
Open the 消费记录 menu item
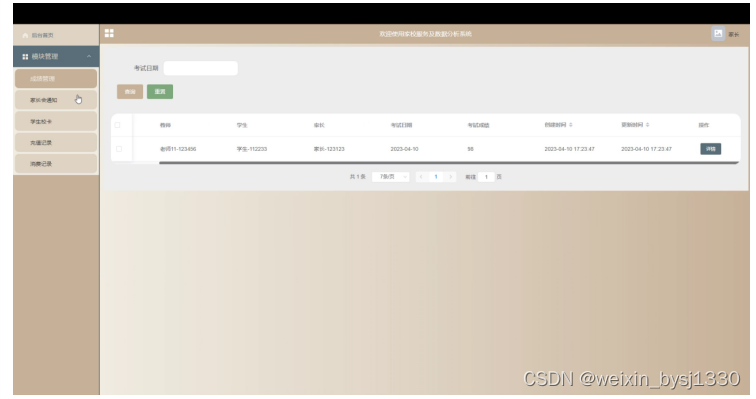pyautogui.click(x=56, y=164)
